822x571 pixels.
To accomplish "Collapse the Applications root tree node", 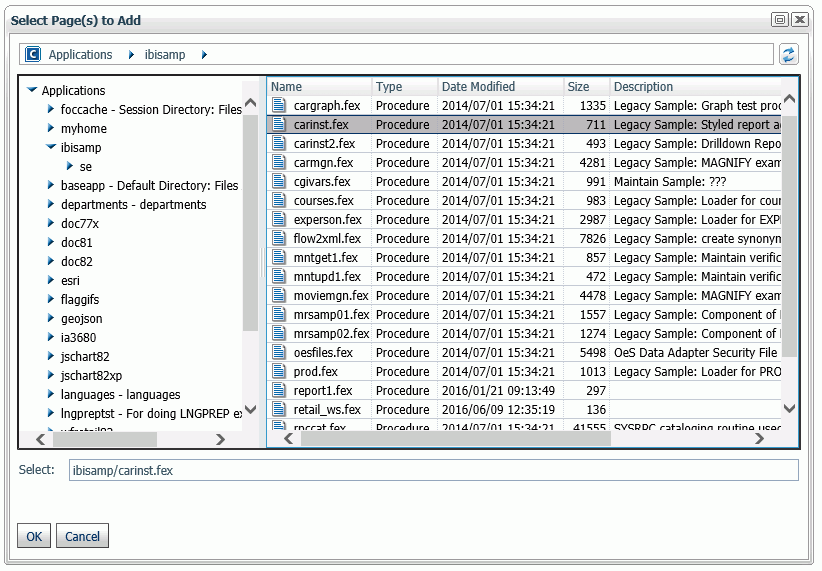I will pyautogui.click(x=32, y=90).
